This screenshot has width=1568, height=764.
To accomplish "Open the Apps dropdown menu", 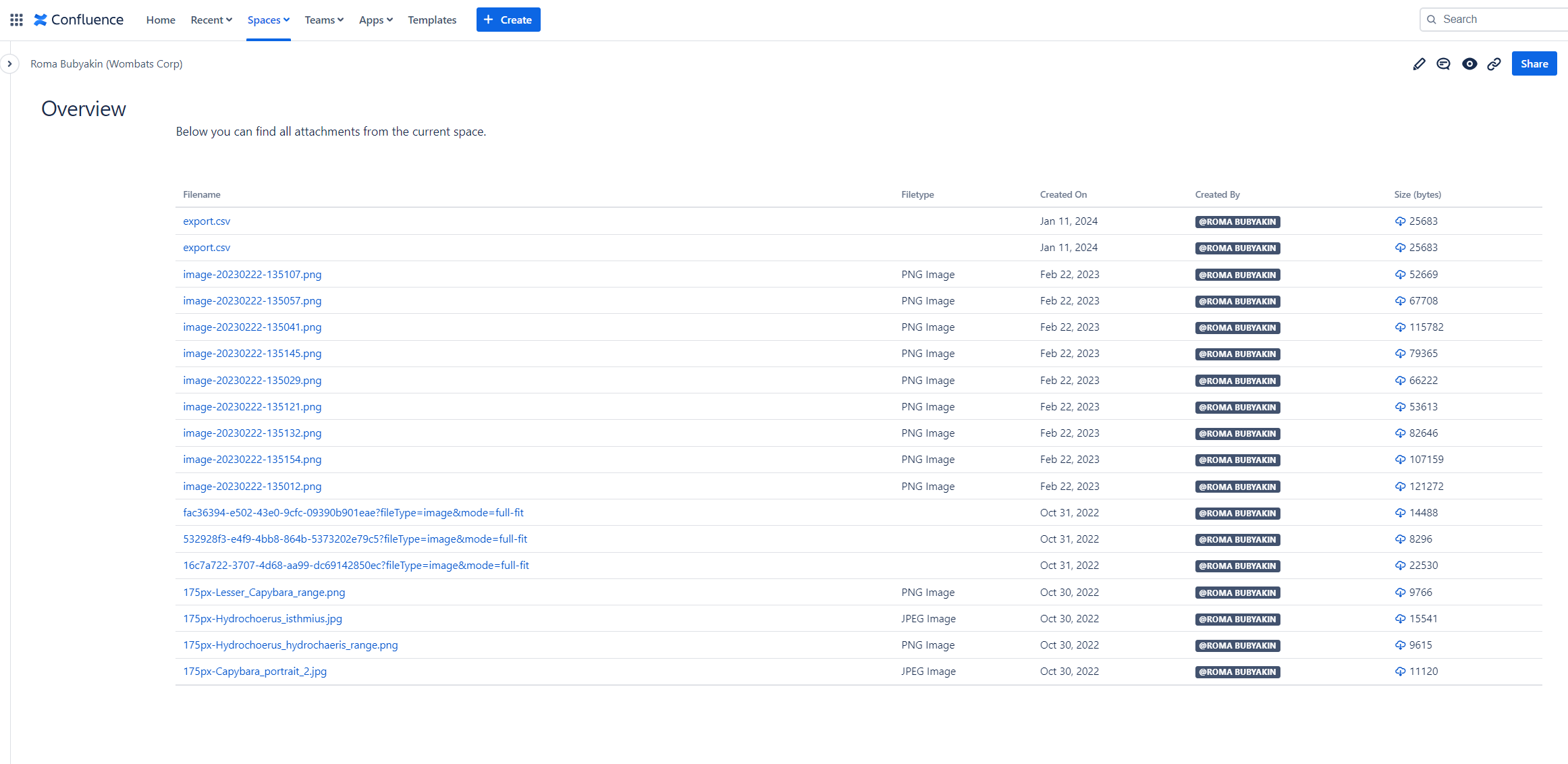I will tap(375, 20).
